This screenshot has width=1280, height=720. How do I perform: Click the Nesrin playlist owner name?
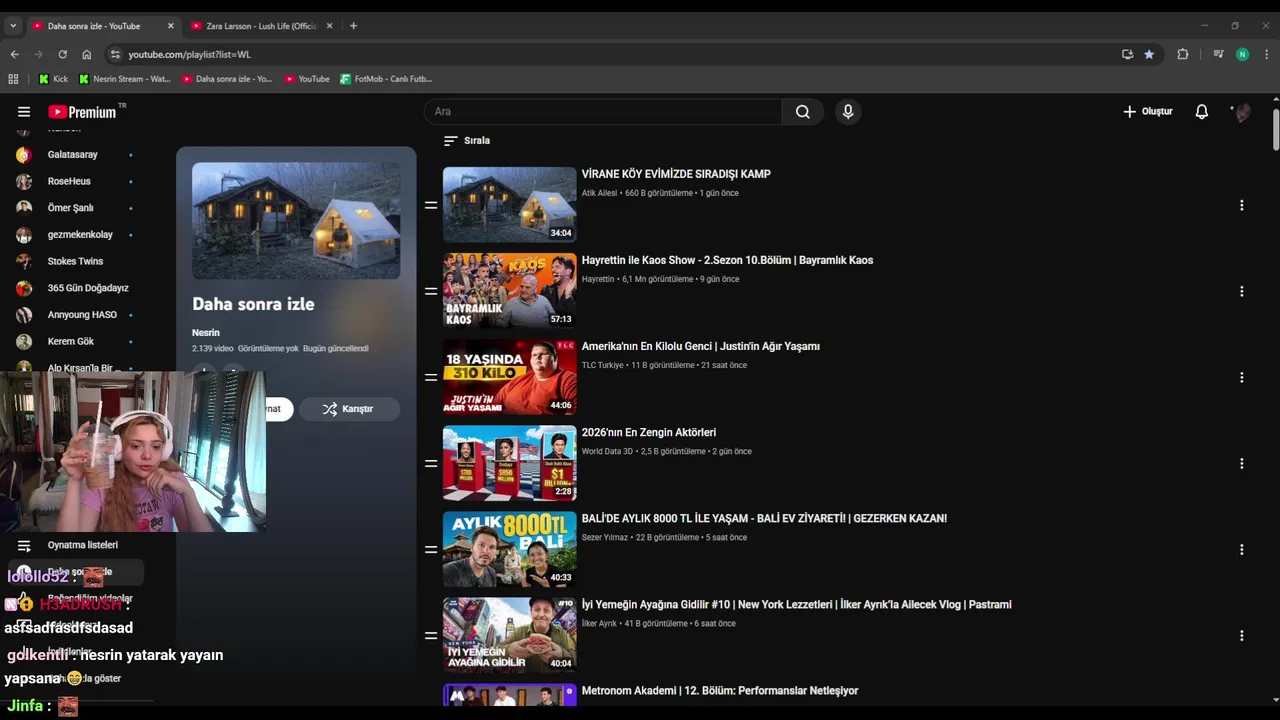(205, 333)
